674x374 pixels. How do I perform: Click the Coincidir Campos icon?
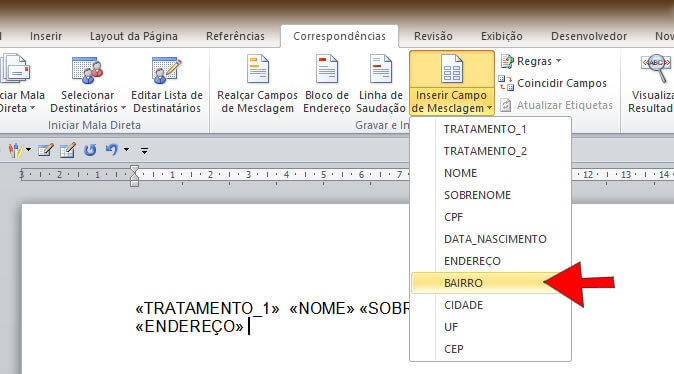506,83
